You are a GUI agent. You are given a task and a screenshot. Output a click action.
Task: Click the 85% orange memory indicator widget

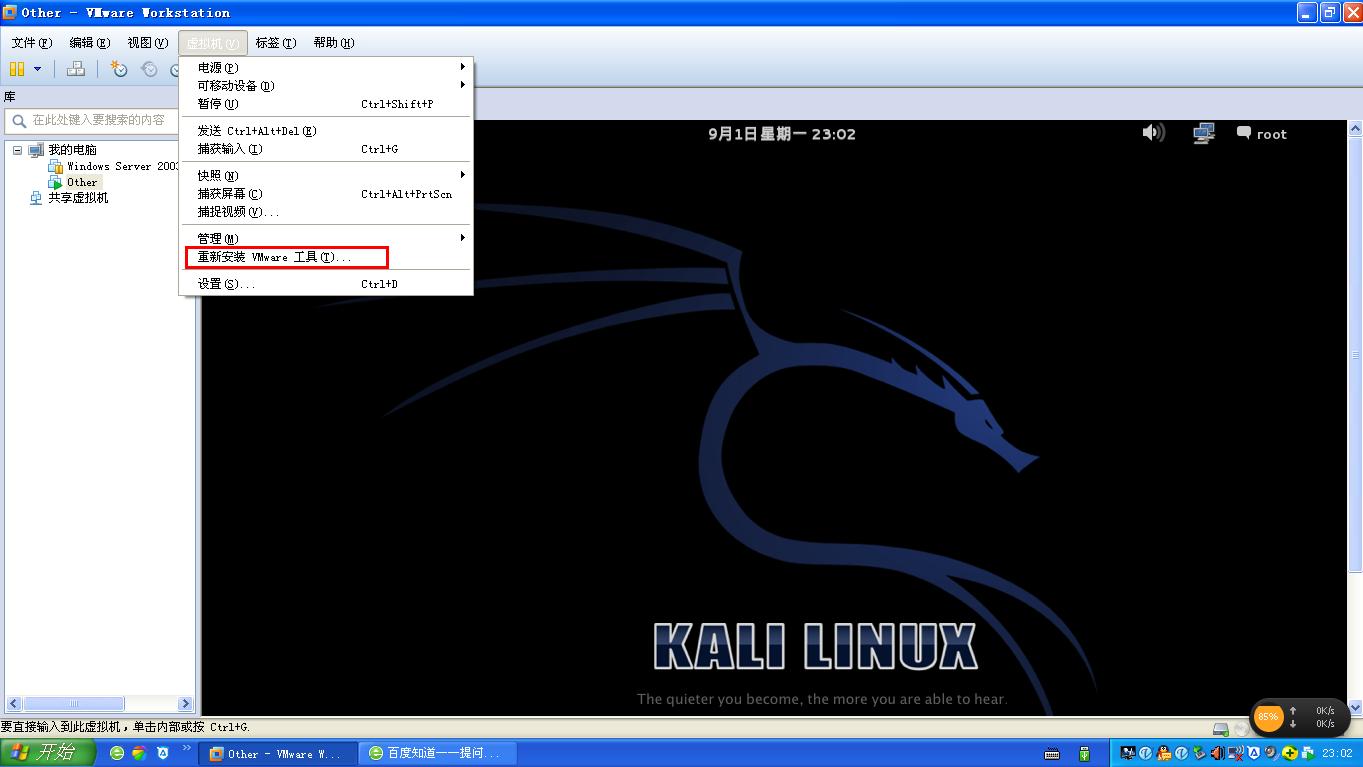(x=1268, y=717)
